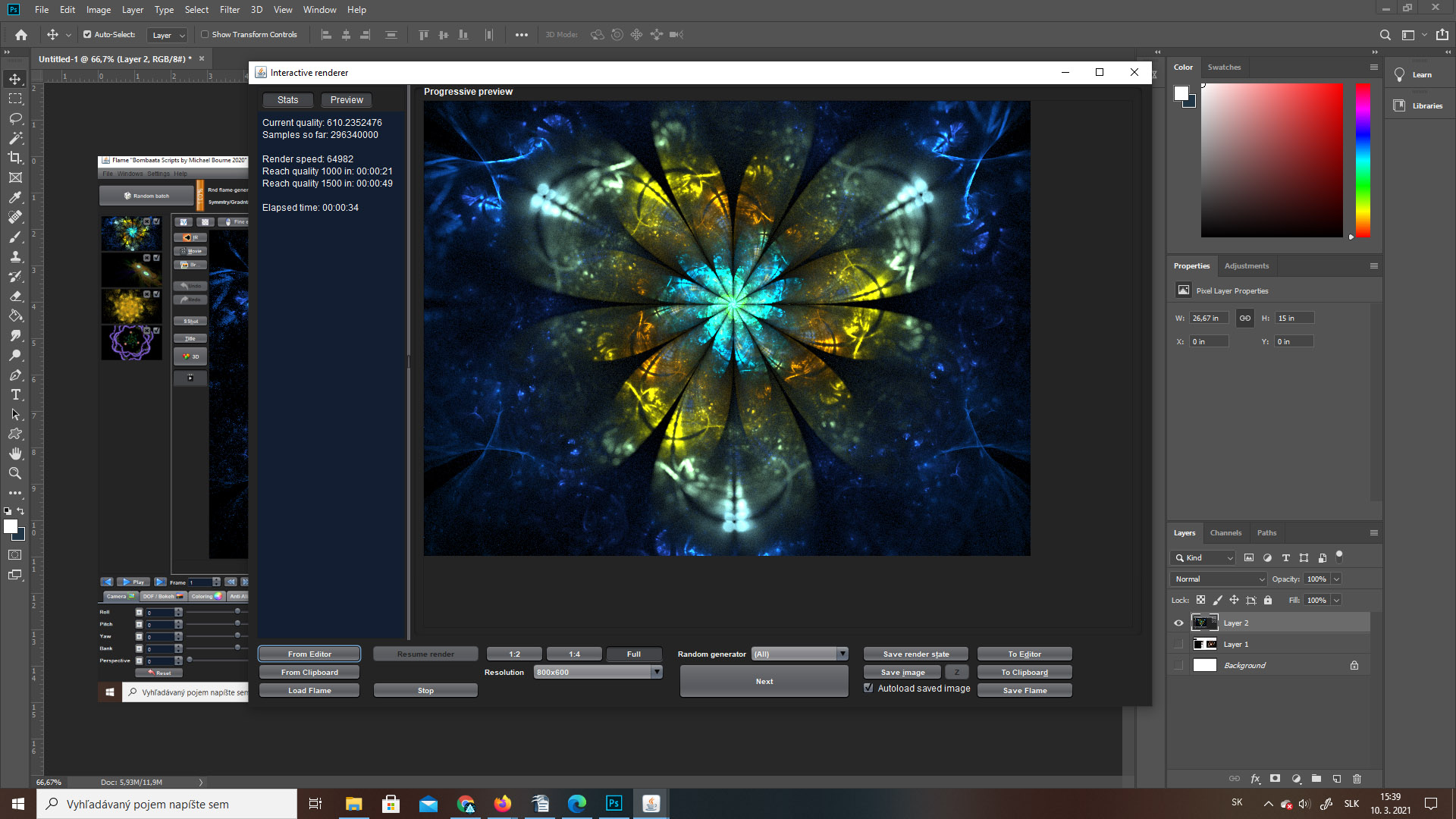Click the Align left edges icon

click(x=326, y=35)
